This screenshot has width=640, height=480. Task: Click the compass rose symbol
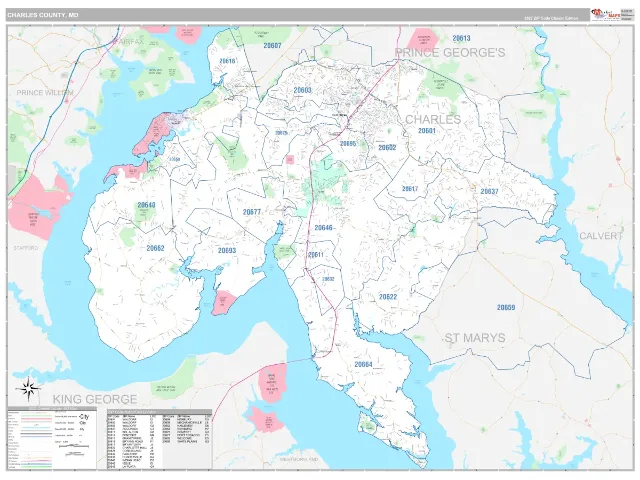29,389
